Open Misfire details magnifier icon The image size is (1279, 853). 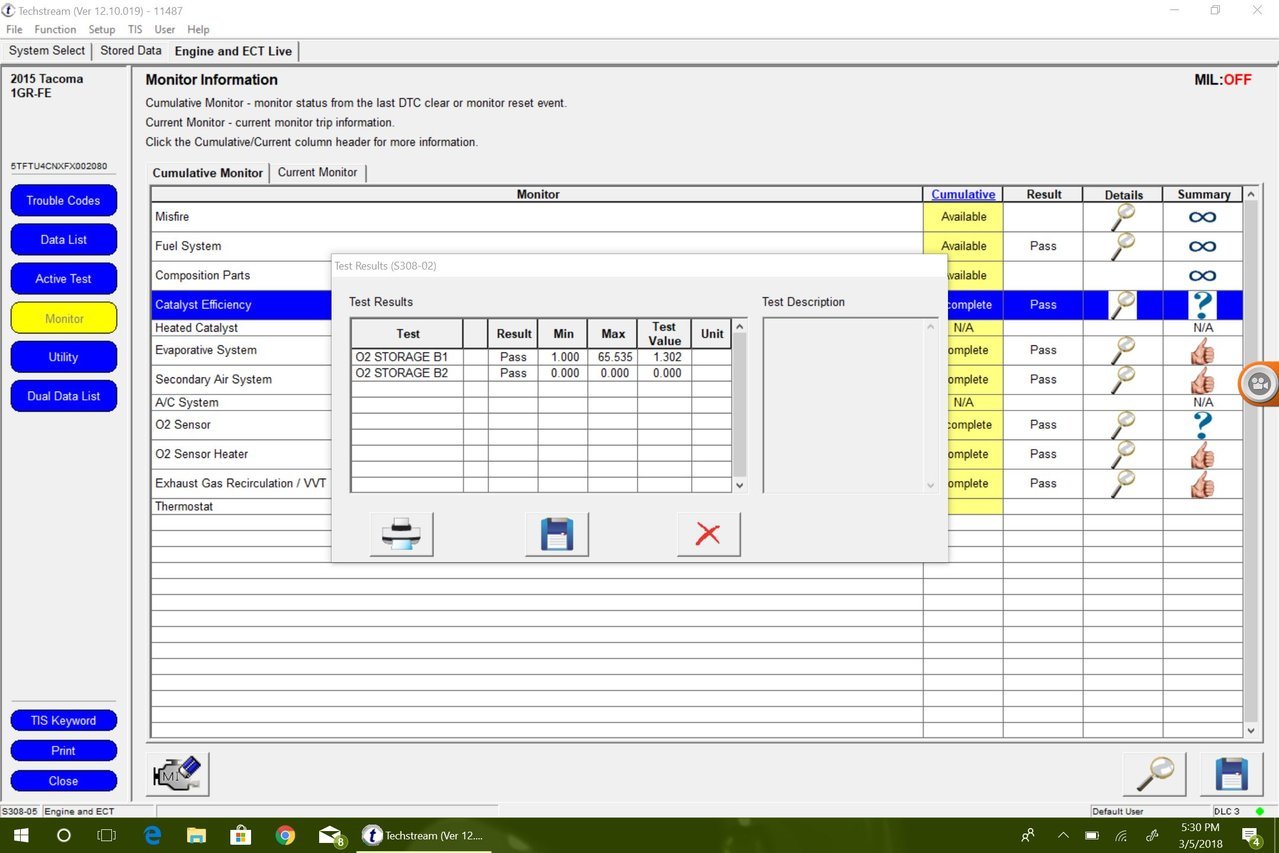coord(1123,217)
